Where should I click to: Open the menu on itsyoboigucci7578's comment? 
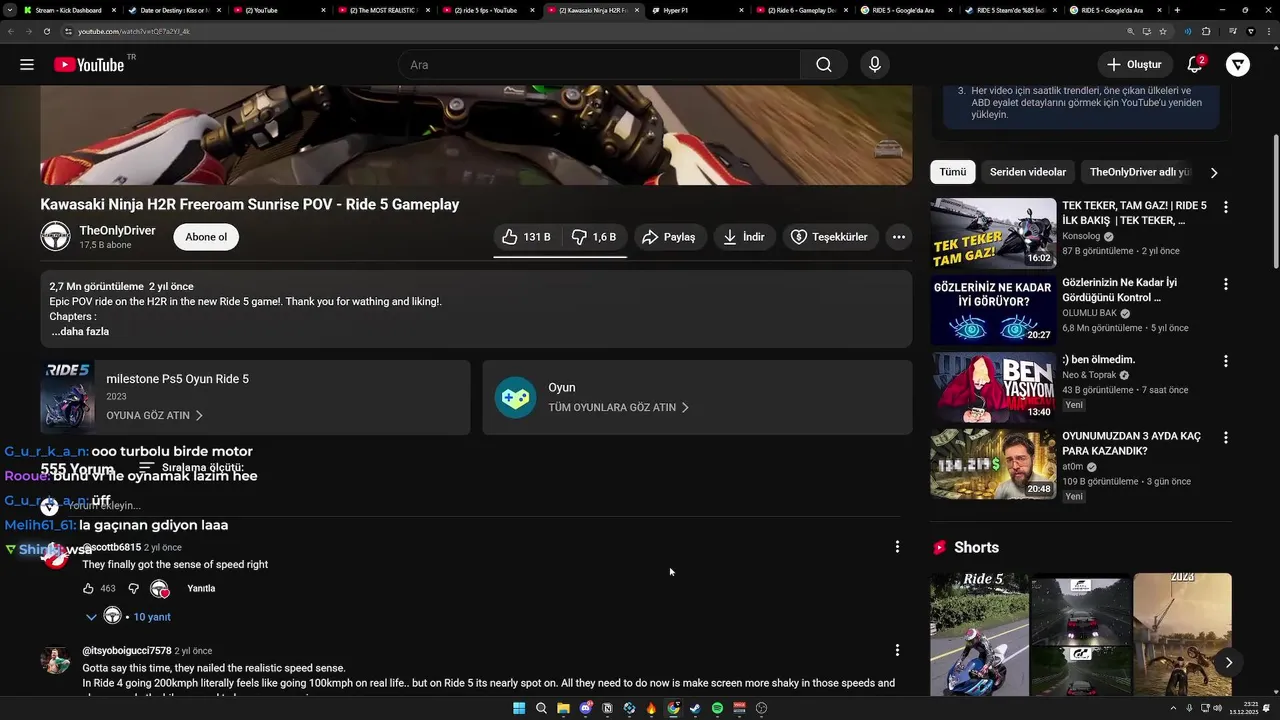pos(897,650)
